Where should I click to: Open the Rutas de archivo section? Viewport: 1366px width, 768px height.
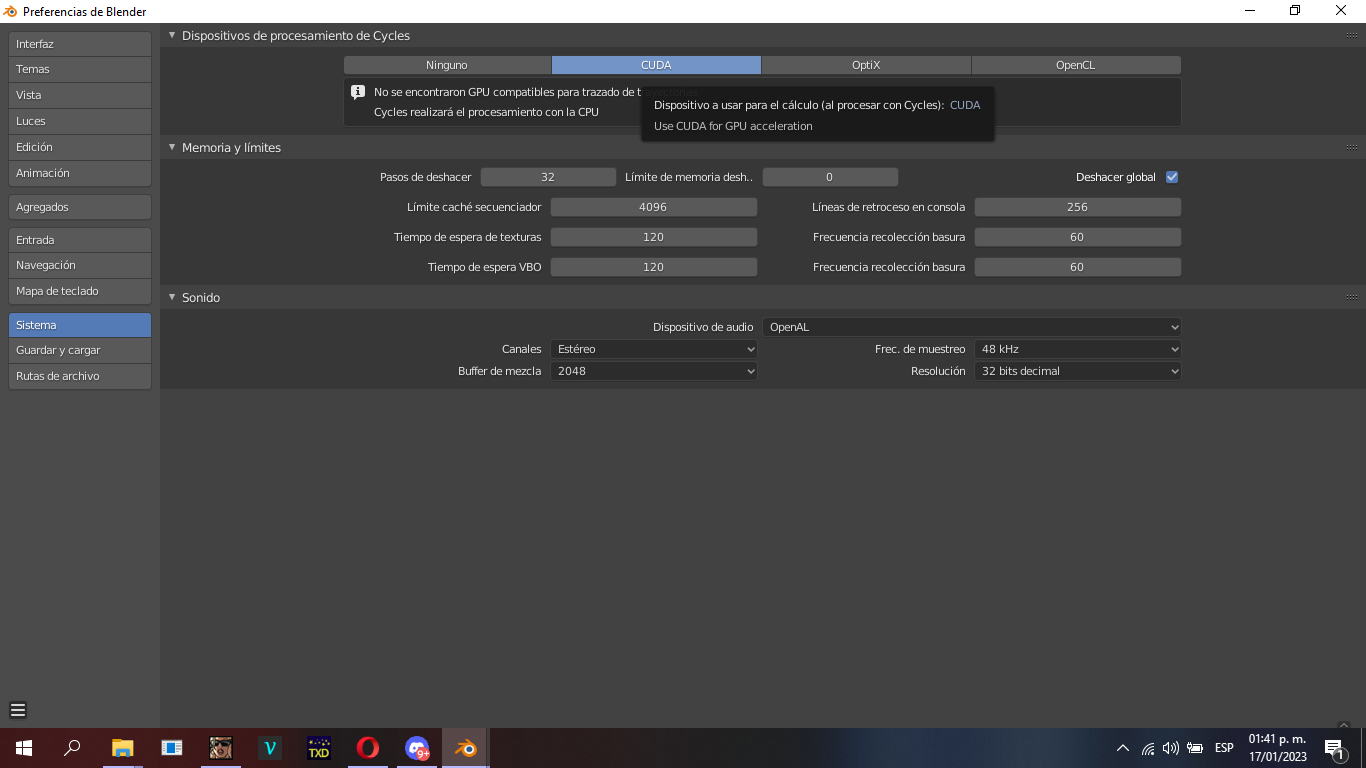point(80,376)
